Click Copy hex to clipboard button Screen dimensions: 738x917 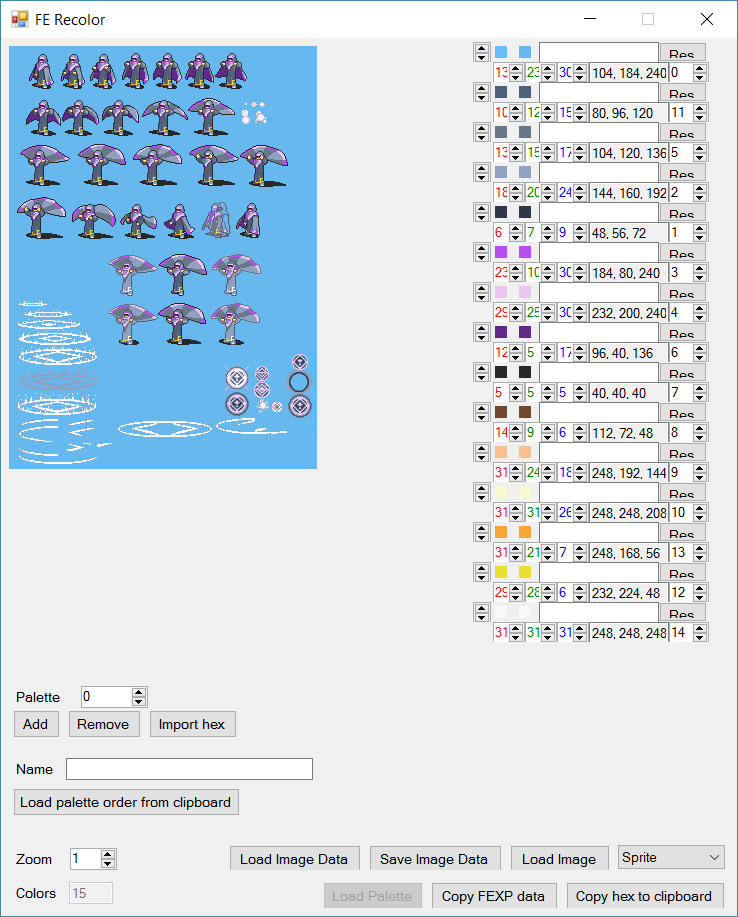click(644, 895)
